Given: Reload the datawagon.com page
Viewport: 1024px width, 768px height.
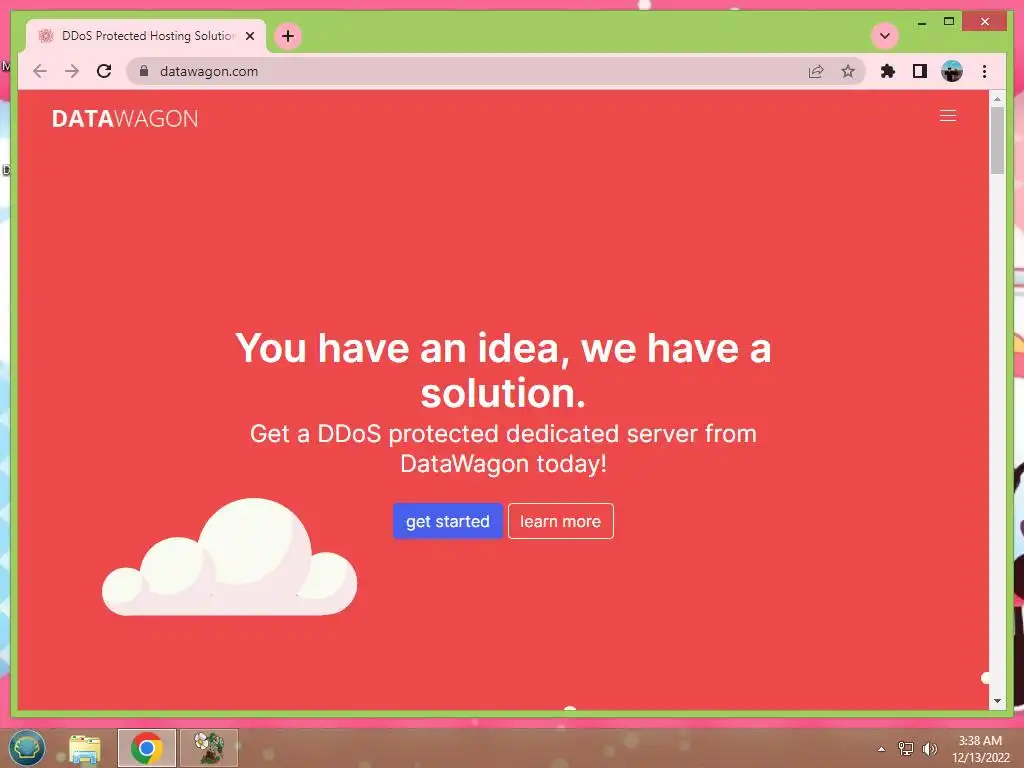Looking at the screenshot, I should pyautogui.click(x=104, y=71).
